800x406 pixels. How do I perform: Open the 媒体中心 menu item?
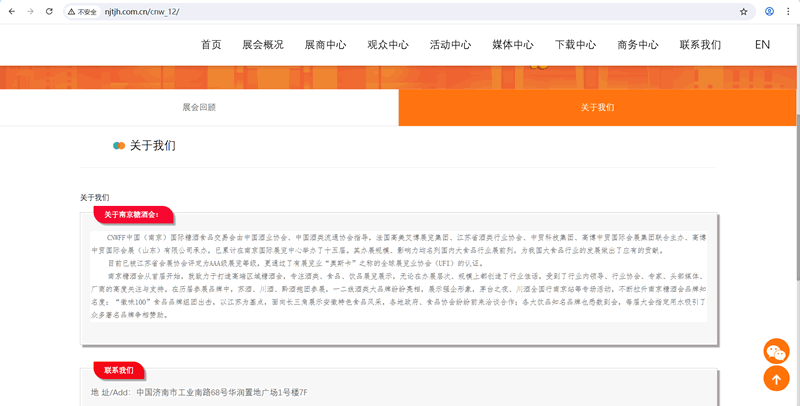(513, 45)
